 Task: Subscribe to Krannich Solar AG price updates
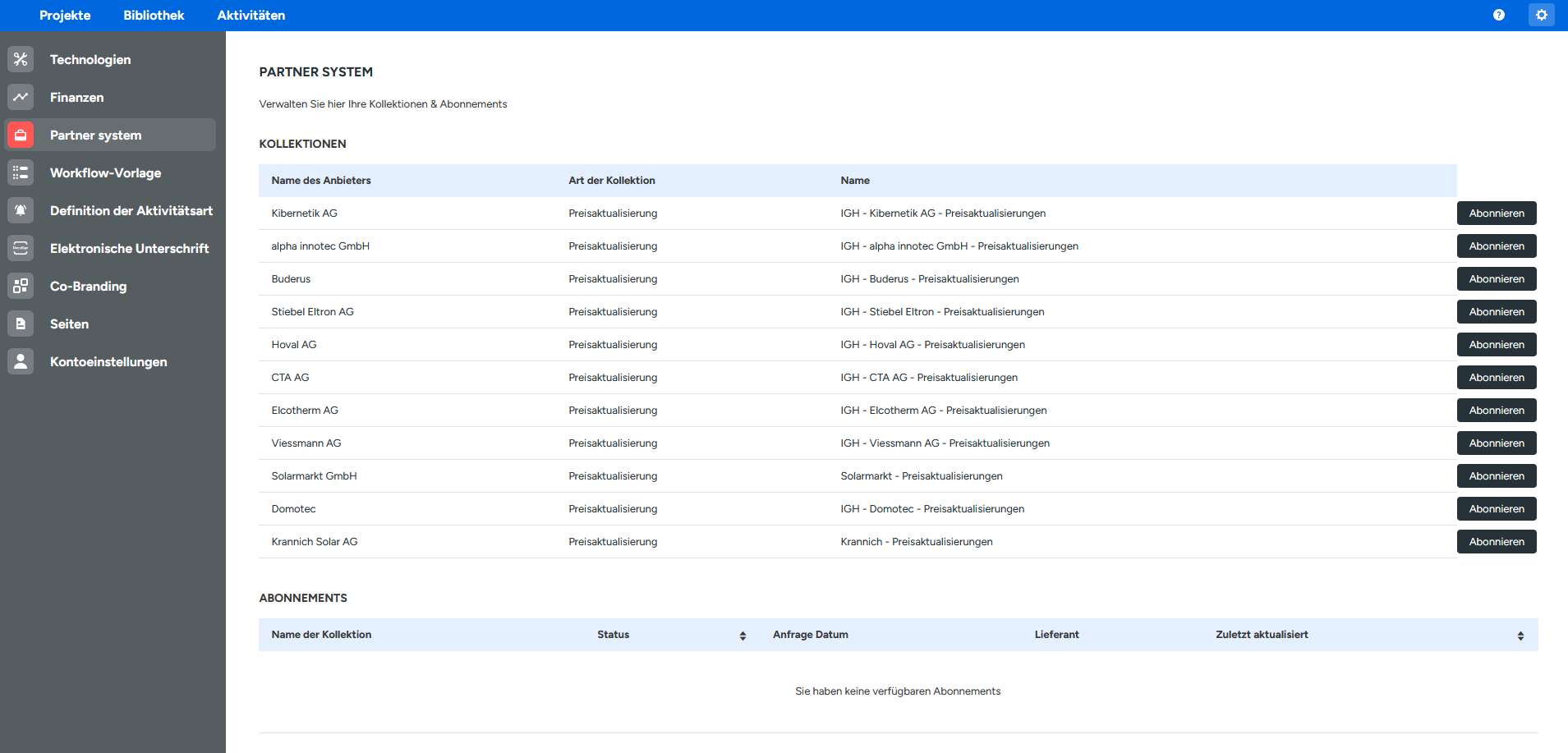pos(1496,542)
